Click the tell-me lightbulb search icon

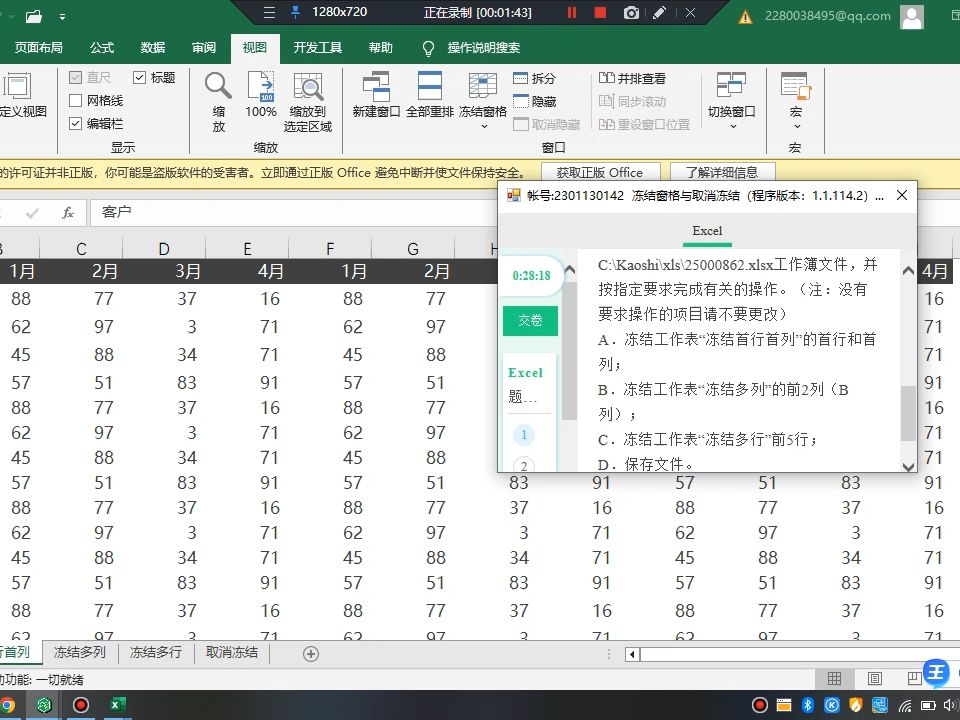click(x=429, y=48)
